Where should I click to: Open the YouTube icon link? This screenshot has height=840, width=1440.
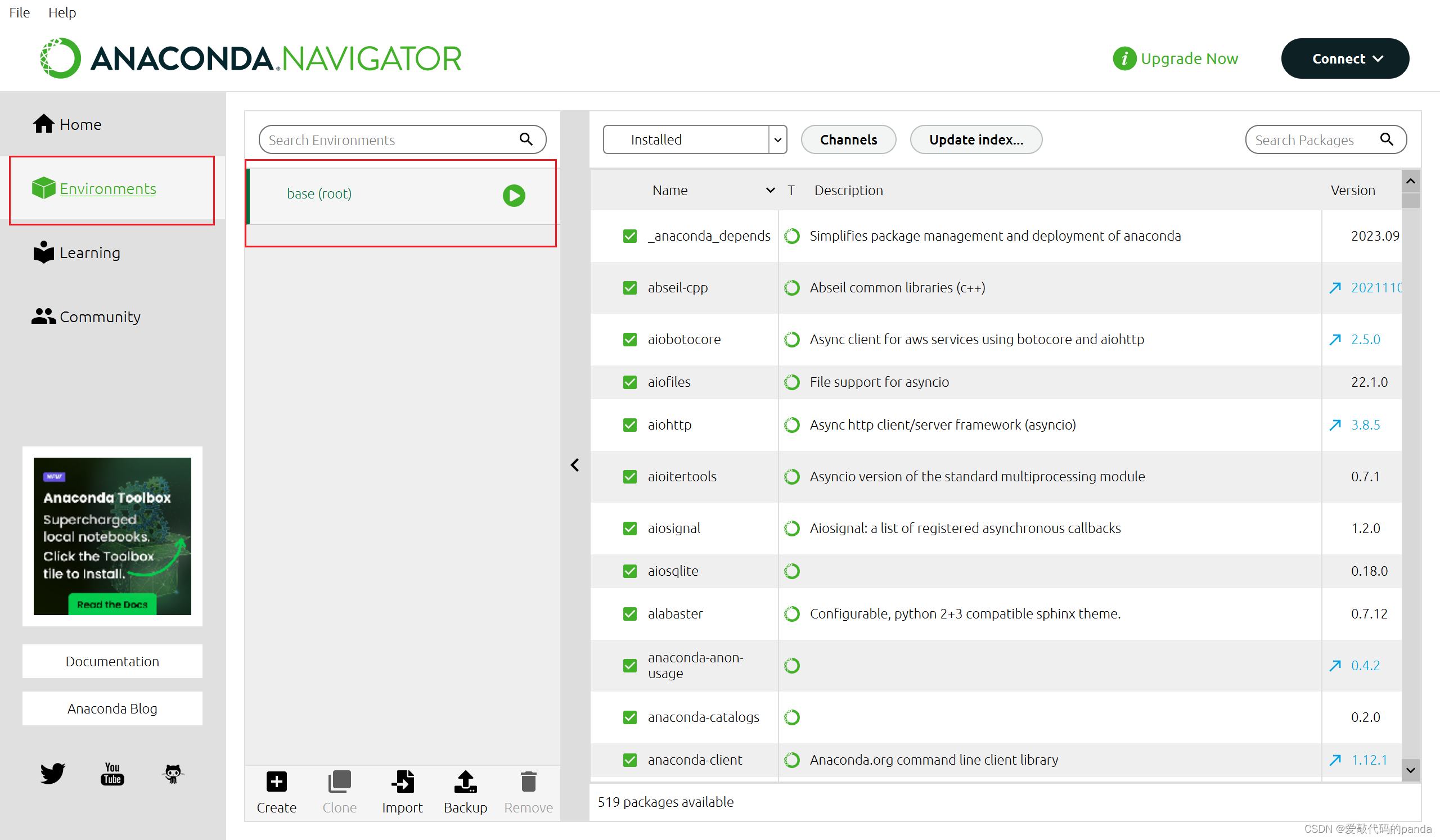pos(112,773)
